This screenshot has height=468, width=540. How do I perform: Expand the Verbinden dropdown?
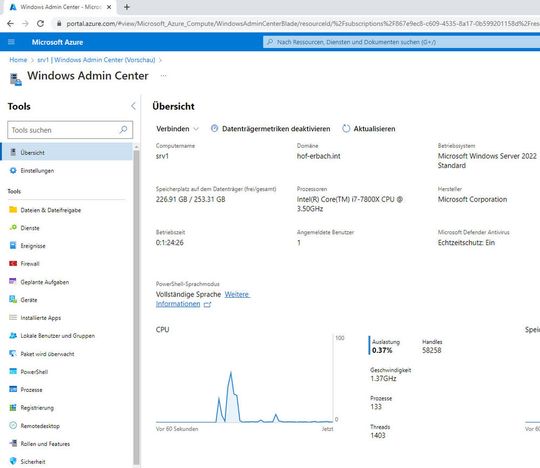[177, 129]
